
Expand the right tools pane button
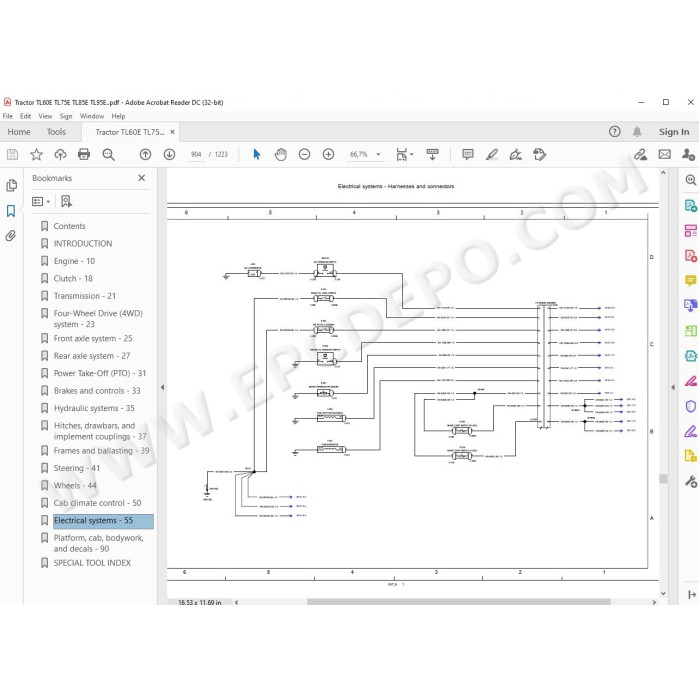(x=692, y=594)
